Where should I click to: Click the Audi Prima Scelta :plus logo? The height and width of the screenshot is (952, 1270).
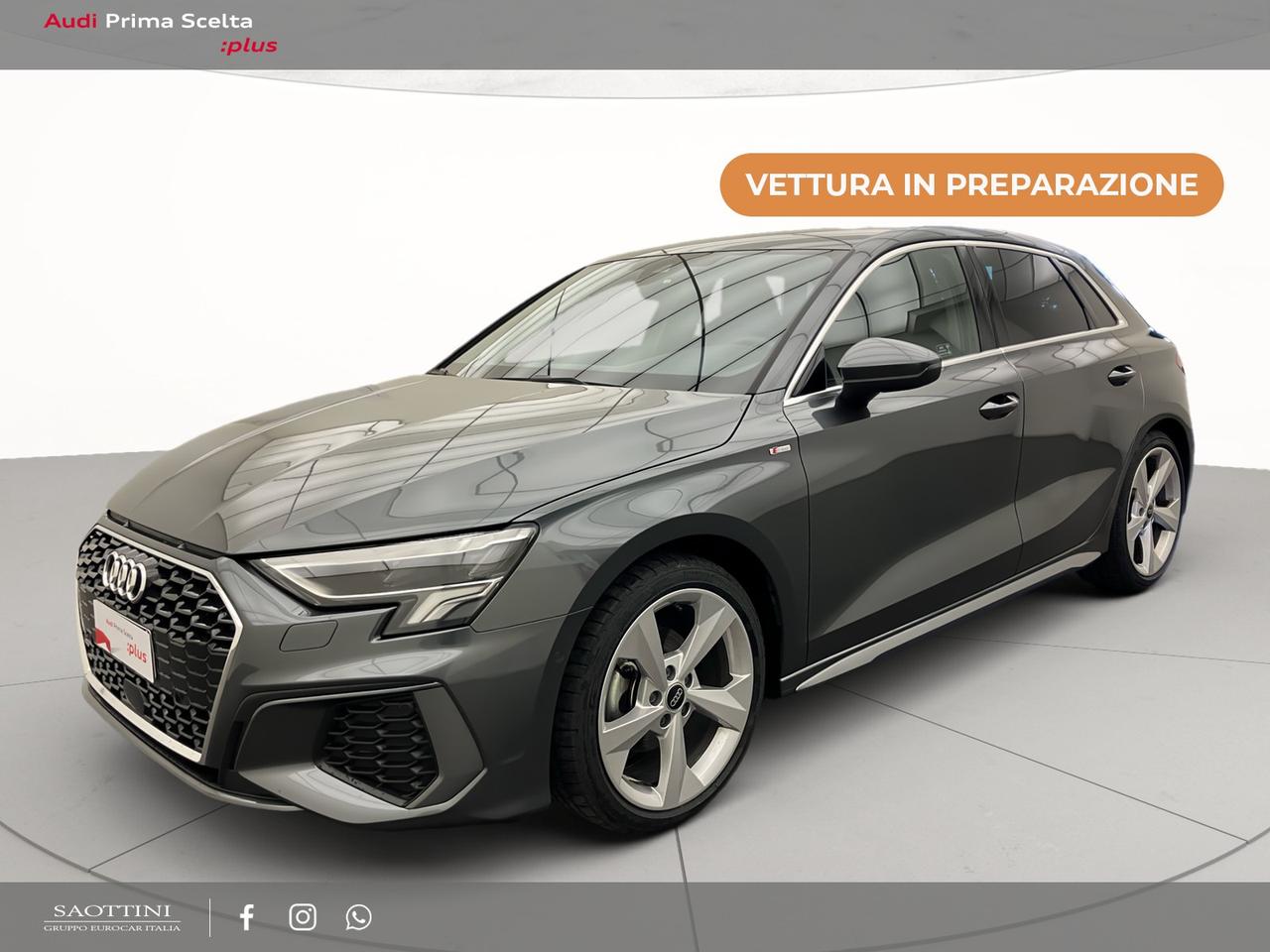pos(161,33)
